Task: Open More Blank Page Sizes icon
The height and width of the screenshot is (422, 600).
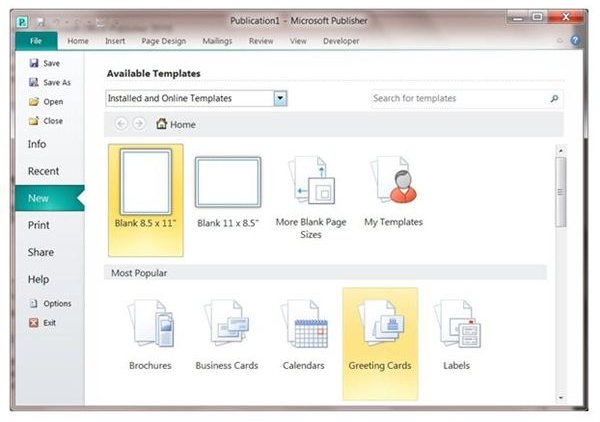Action: tap(311, 180)
